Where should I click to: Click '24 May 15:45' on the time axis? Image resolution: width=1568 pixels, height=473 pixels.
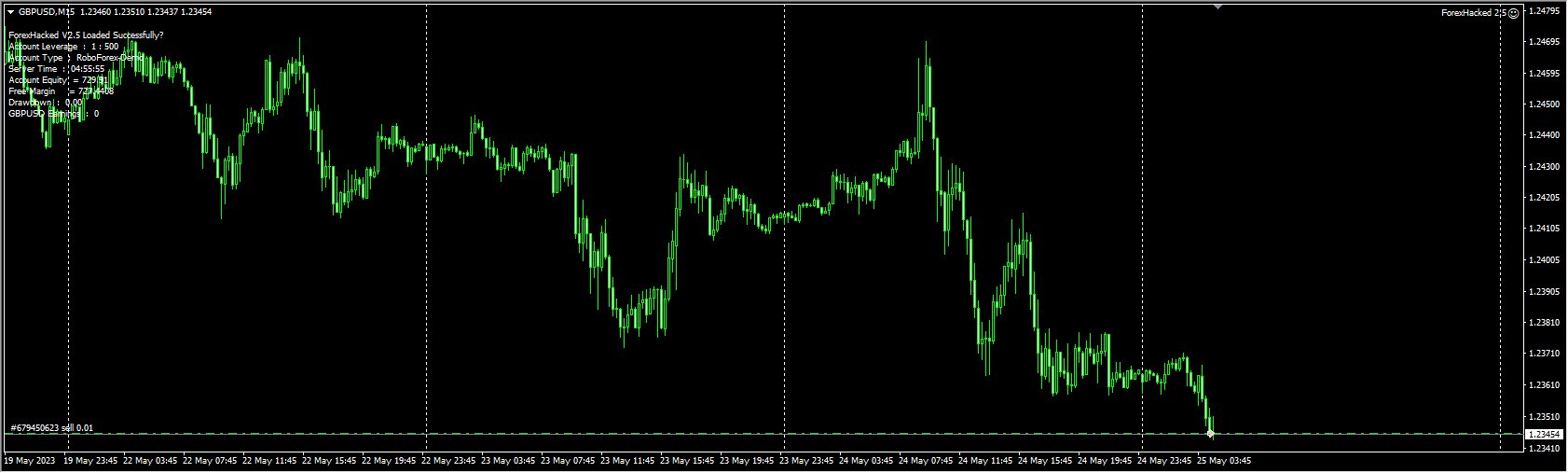[x=1045, y=461]
